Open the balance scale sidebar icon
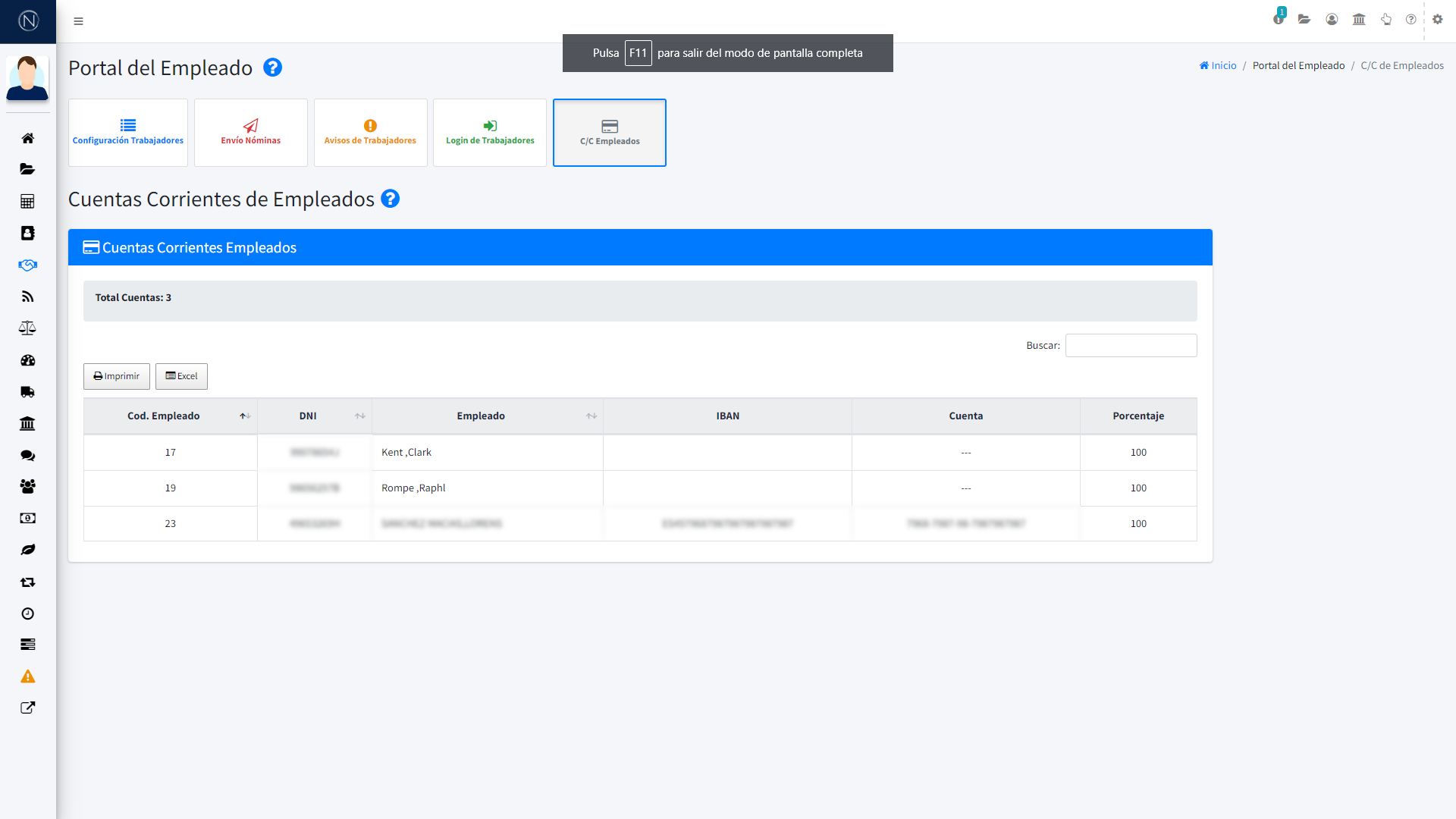 click(28, 328)
